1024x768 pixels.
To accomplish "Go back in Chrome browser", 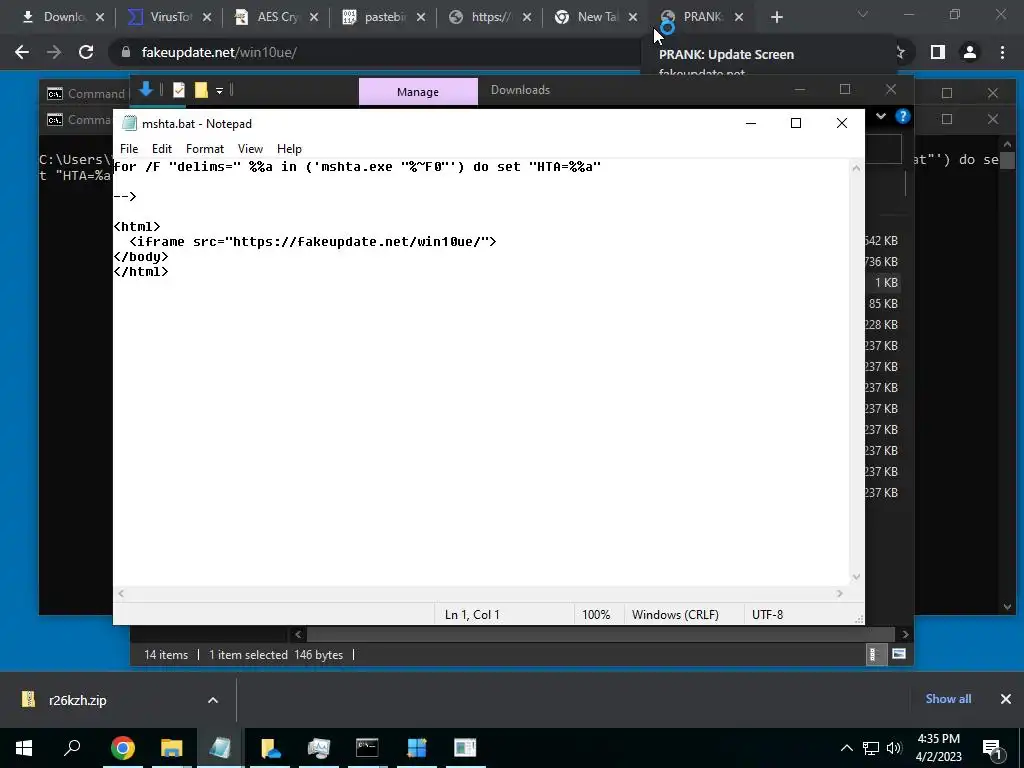I will point(22,52).
